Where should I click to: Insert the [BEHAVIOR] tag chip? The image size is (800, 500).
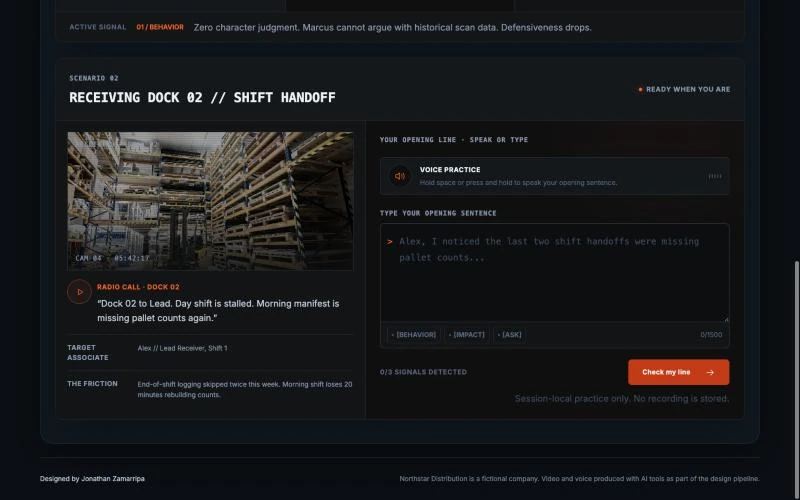414,335
